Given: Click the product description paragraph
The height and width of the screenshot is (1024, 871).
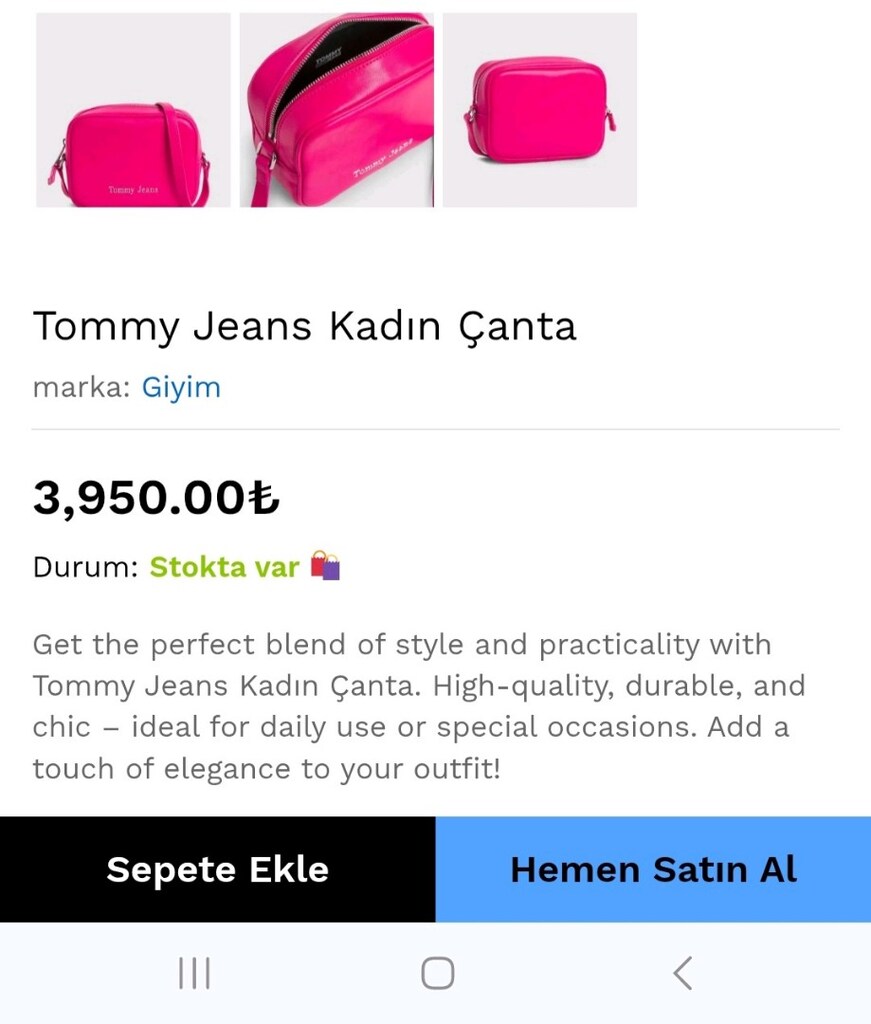Looking at the screenshot, I should pos(419,707).
